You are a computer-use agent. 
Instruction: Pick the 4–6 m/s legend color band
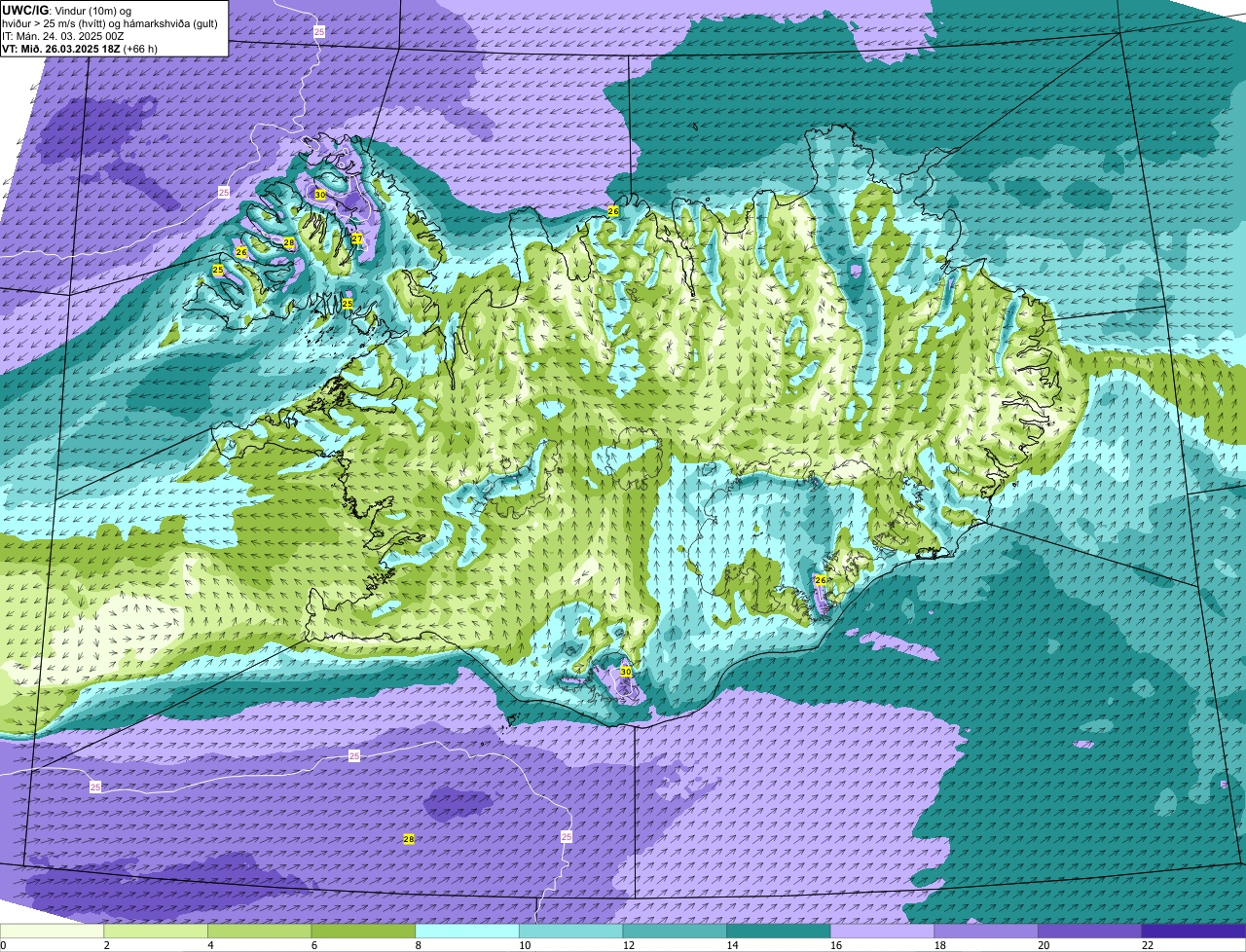click(x=260, y=931)
